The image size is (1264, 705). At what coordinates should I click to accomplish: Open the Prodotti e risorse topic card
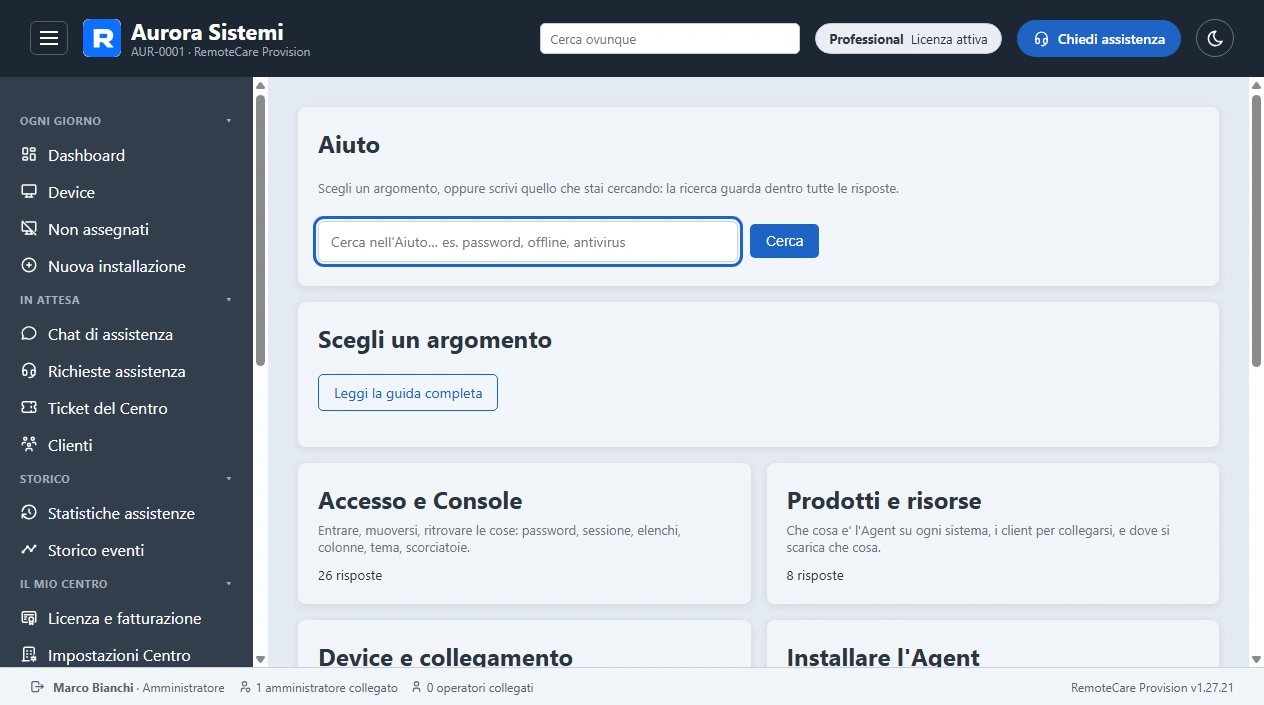993,533
